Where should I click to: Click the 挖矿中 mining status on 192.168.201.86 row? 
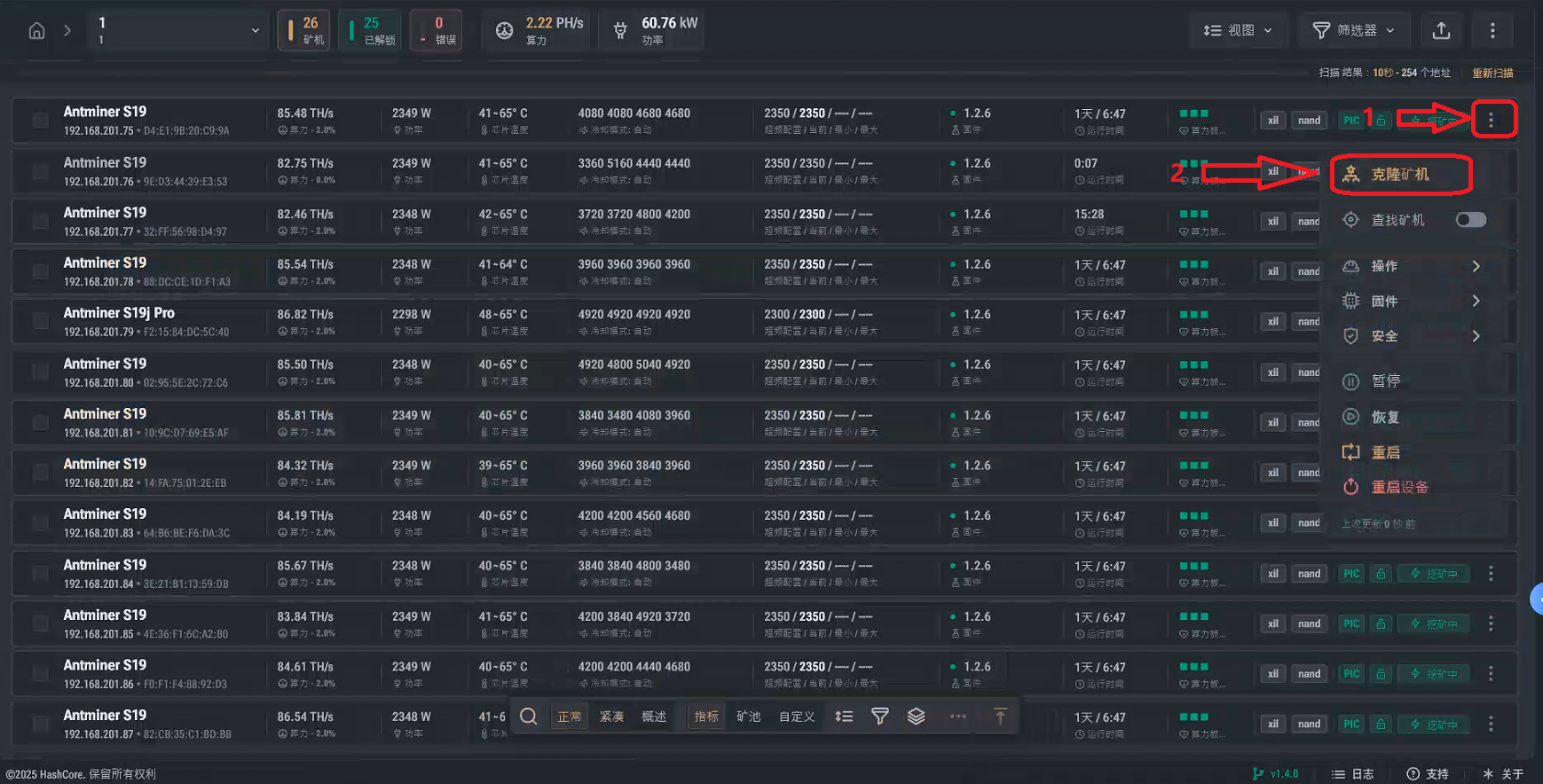pos(1434,674)
